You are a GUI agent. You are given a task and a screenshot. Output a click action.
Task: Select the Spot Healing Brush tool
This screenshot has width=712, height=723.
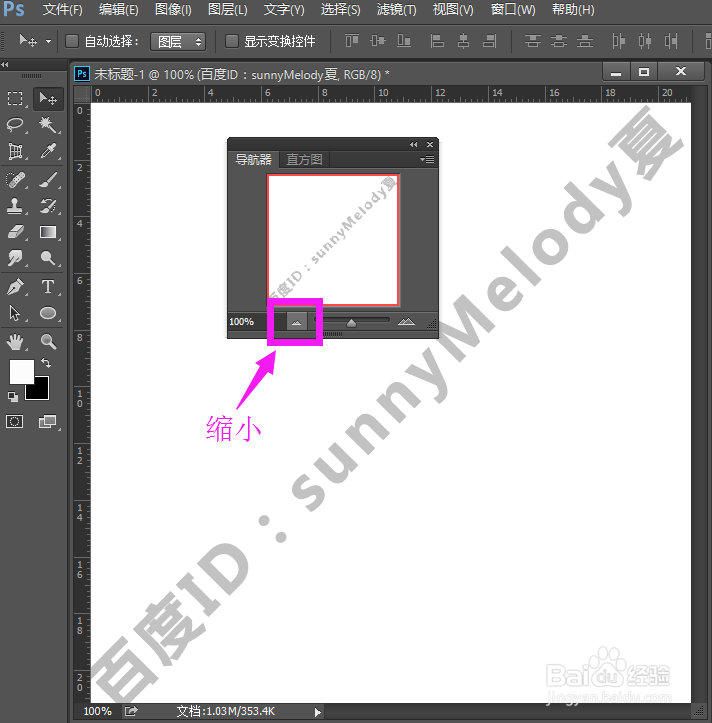click(15, 180)
